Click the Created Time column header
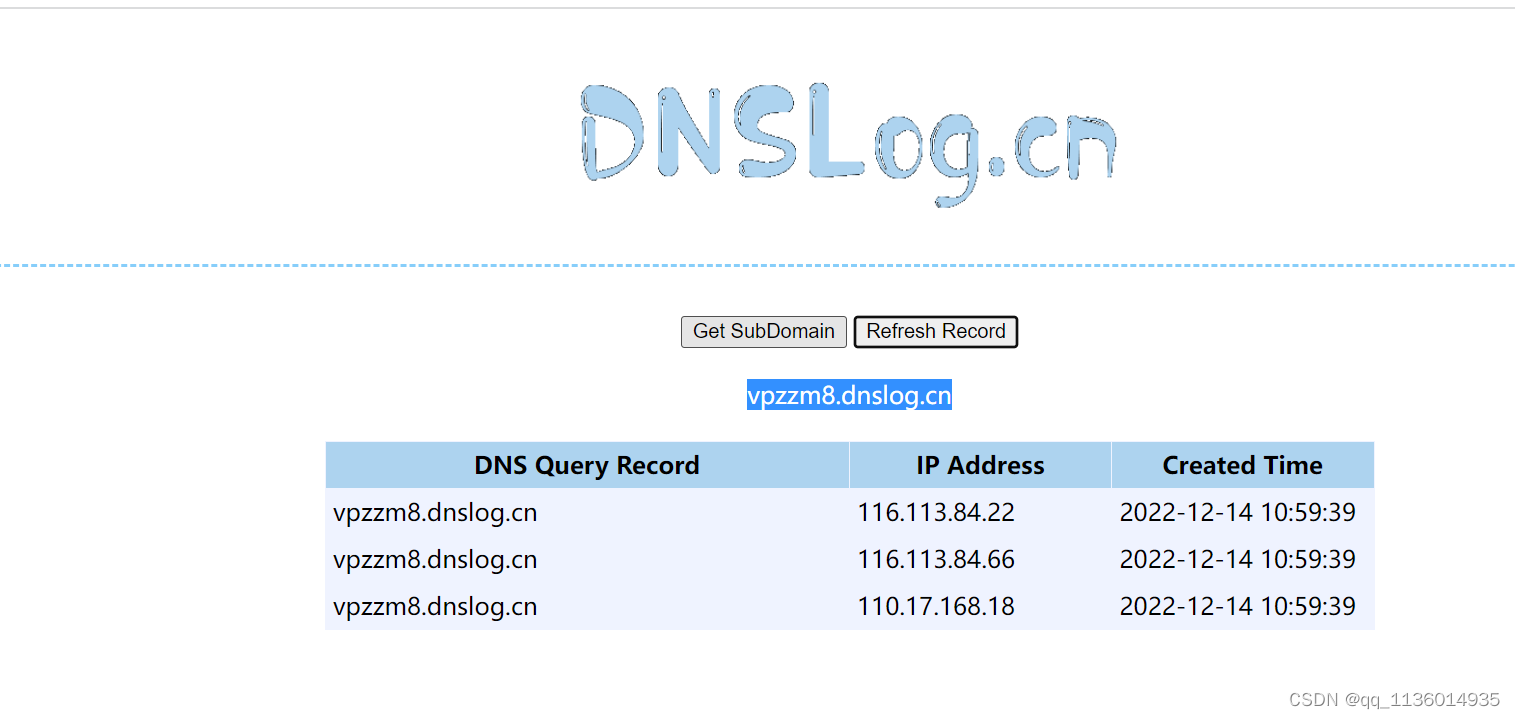 point(1243,465)
